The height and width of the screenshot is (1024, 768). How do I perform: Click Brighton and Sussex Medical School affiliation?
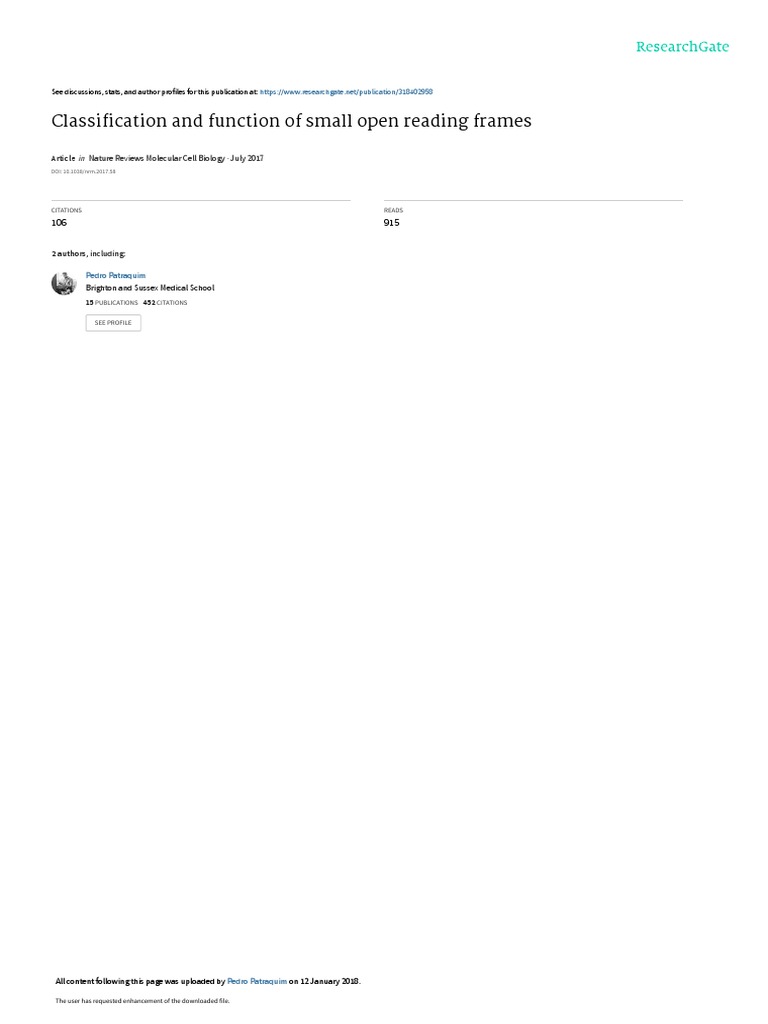(150, 288)
